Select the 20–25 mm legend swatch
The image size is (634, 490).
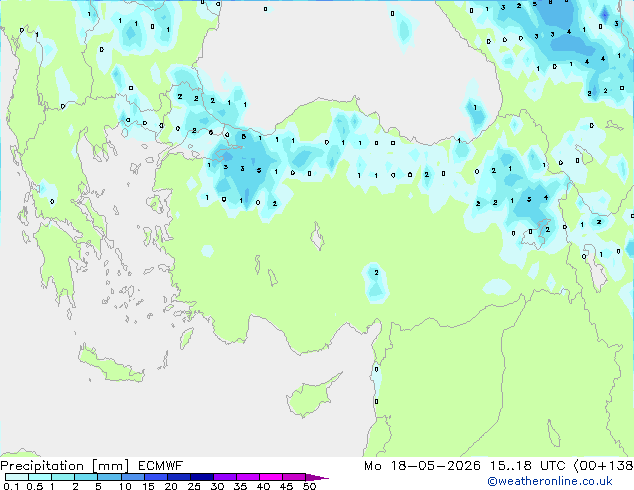[178, 477]
